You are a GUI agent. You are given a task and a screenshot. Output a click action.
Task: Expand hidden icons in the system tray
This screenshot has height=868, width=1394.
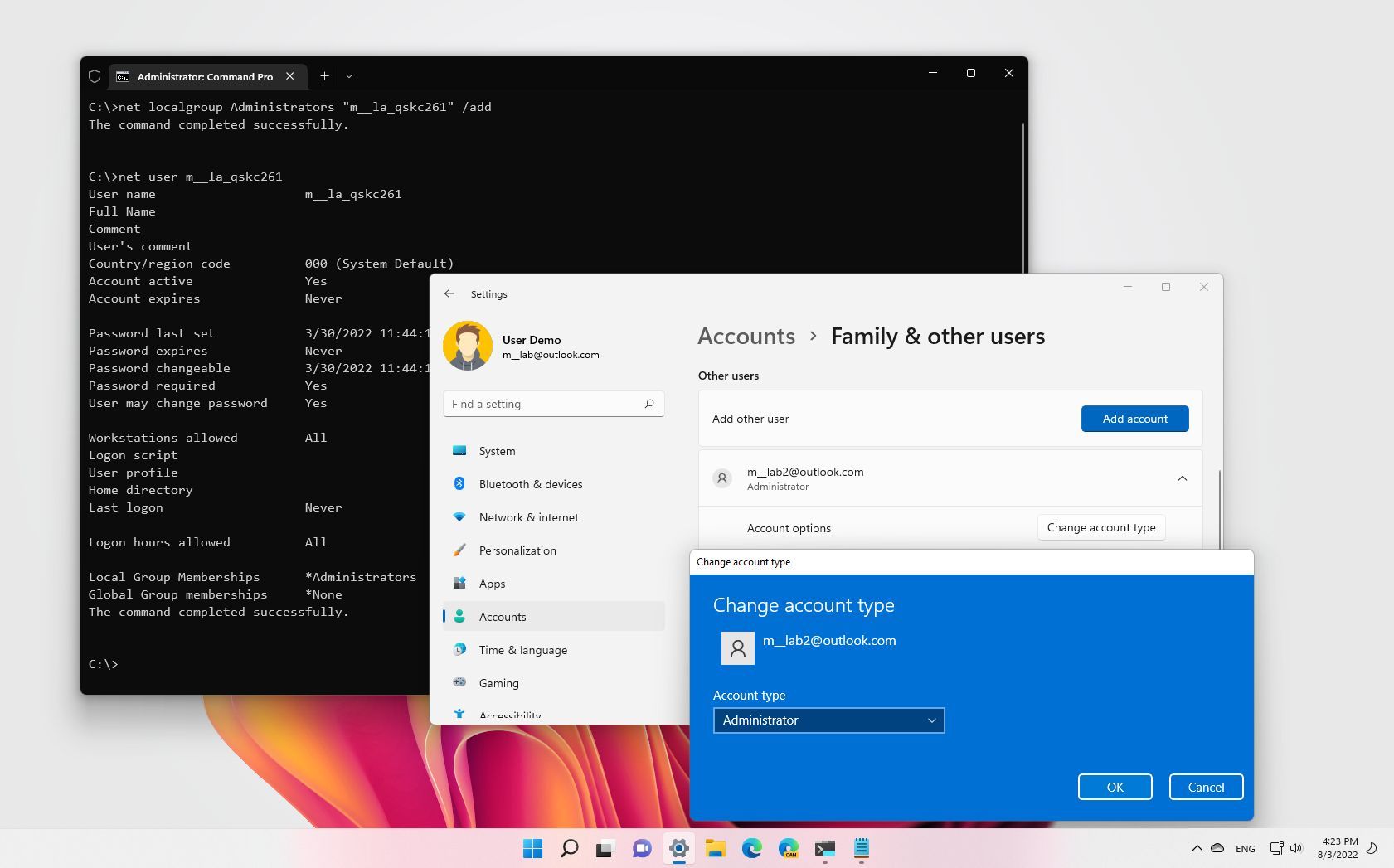[1197, 848]
